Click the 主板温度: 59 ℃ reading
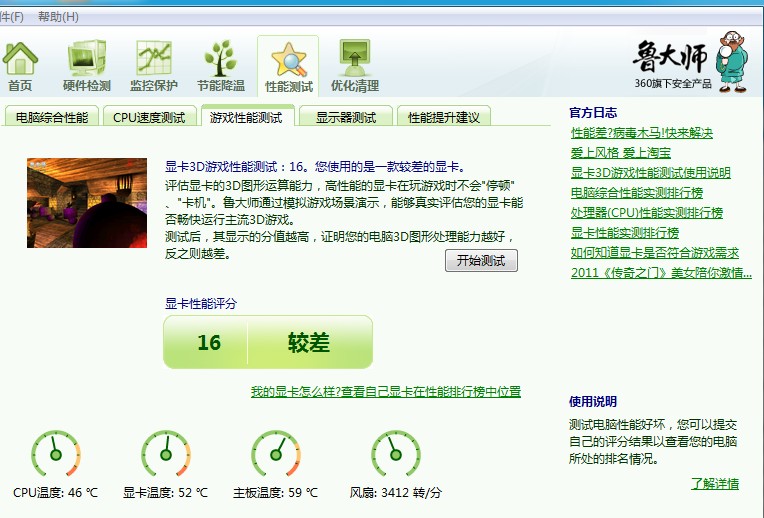The image size is (764, 518). [276, 493]
